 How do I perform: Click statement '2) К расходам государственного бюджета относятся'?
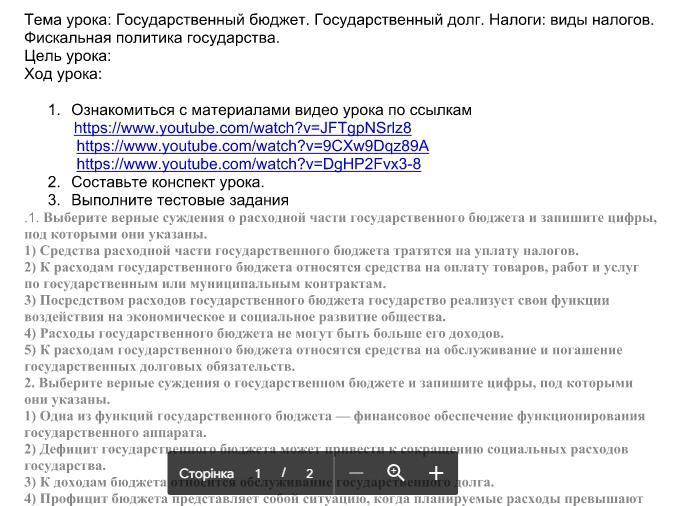[x=331, y=275]
